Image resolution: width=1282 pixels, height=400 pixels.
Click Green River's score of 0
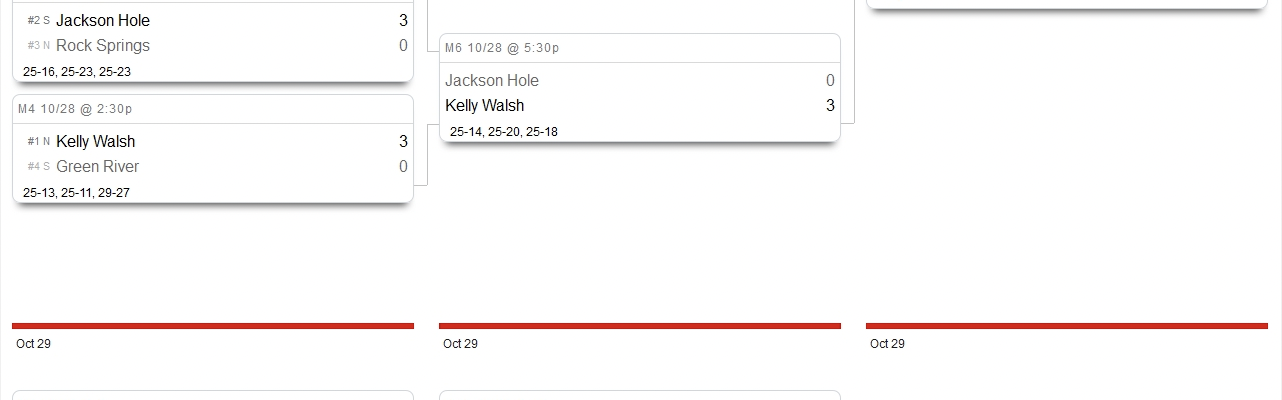click(403, 166)
